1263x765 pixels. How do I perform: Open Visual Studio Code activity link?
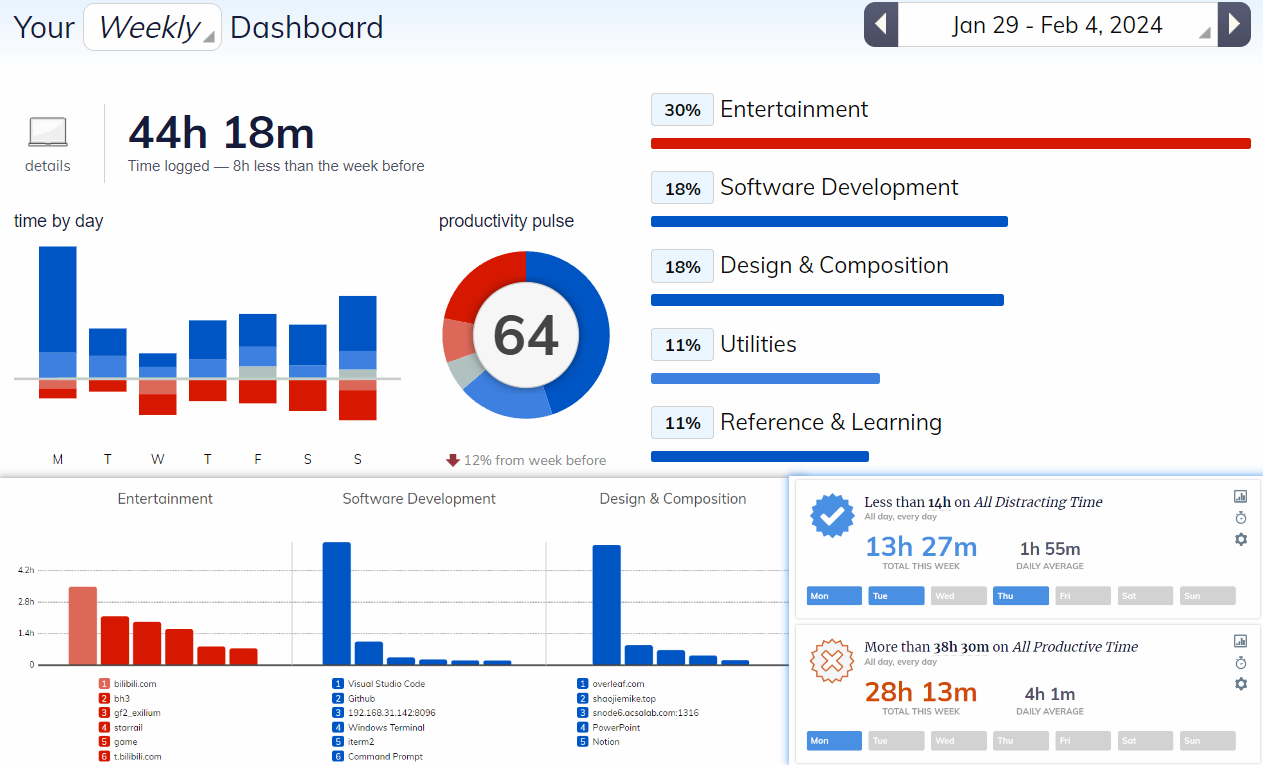click(386, 684)
